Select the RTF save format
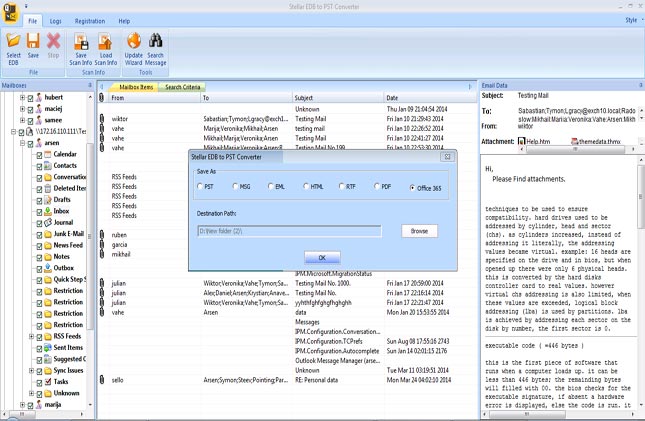 (x=341, y=186)
